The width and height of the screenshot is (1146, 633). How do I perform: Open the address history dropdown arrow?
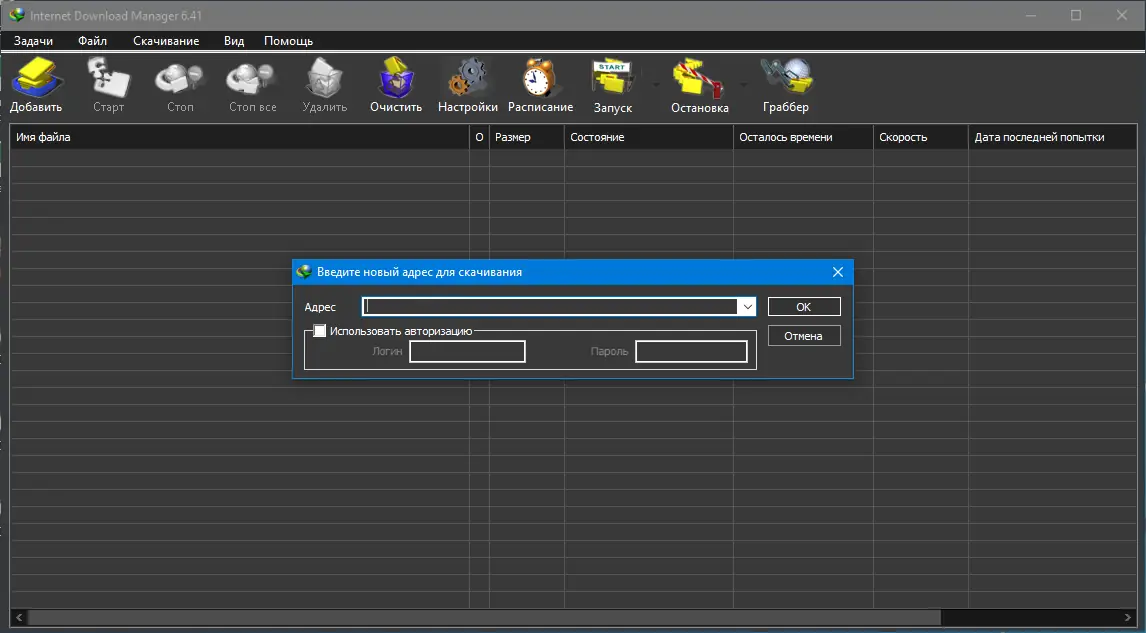pyautogui.click(x=747, y=306)
